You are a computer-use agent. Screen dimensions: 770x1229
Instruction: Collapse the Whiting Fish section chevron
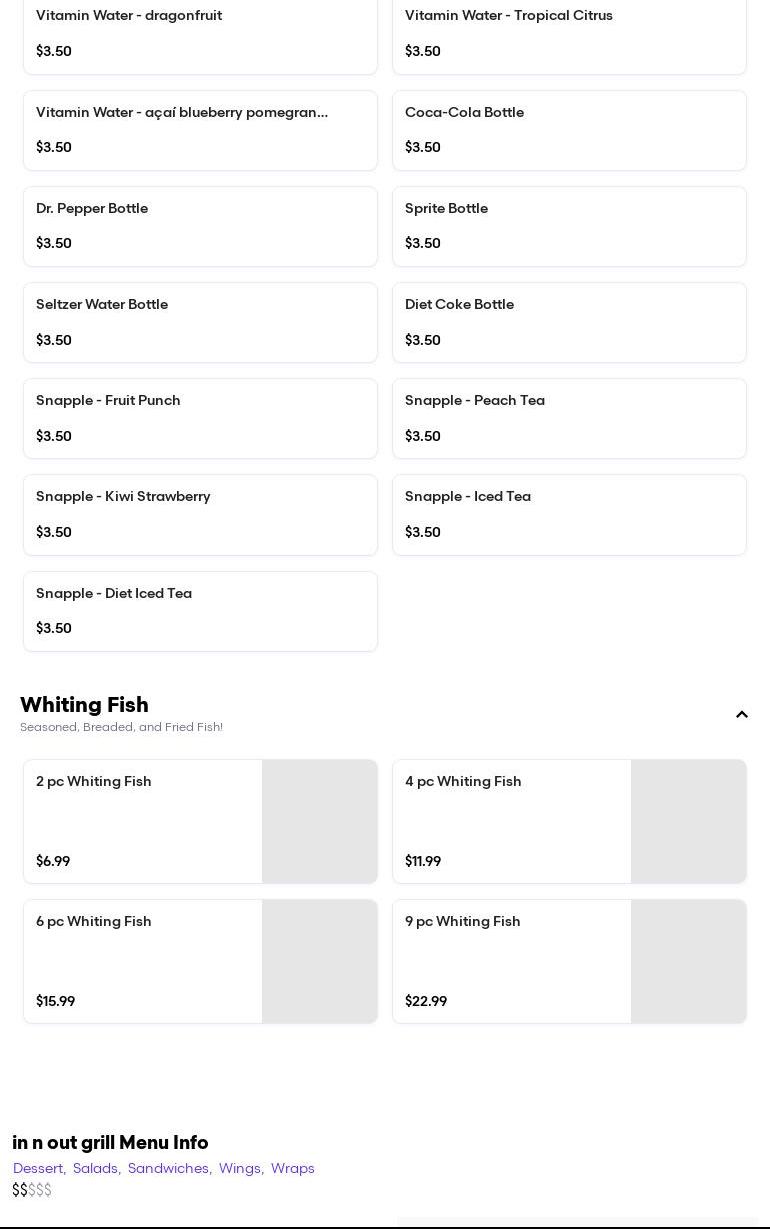pos(741,714)
